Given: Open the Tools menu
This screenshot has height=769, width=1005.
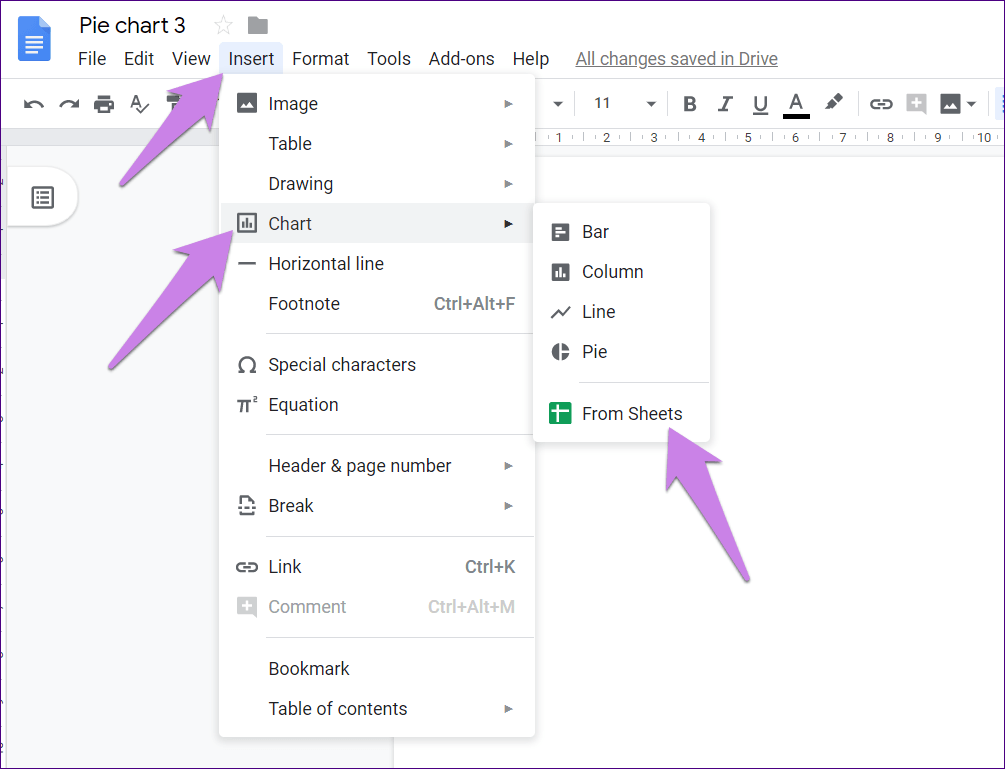Looking at the screenshot, I should pos(388,59).
